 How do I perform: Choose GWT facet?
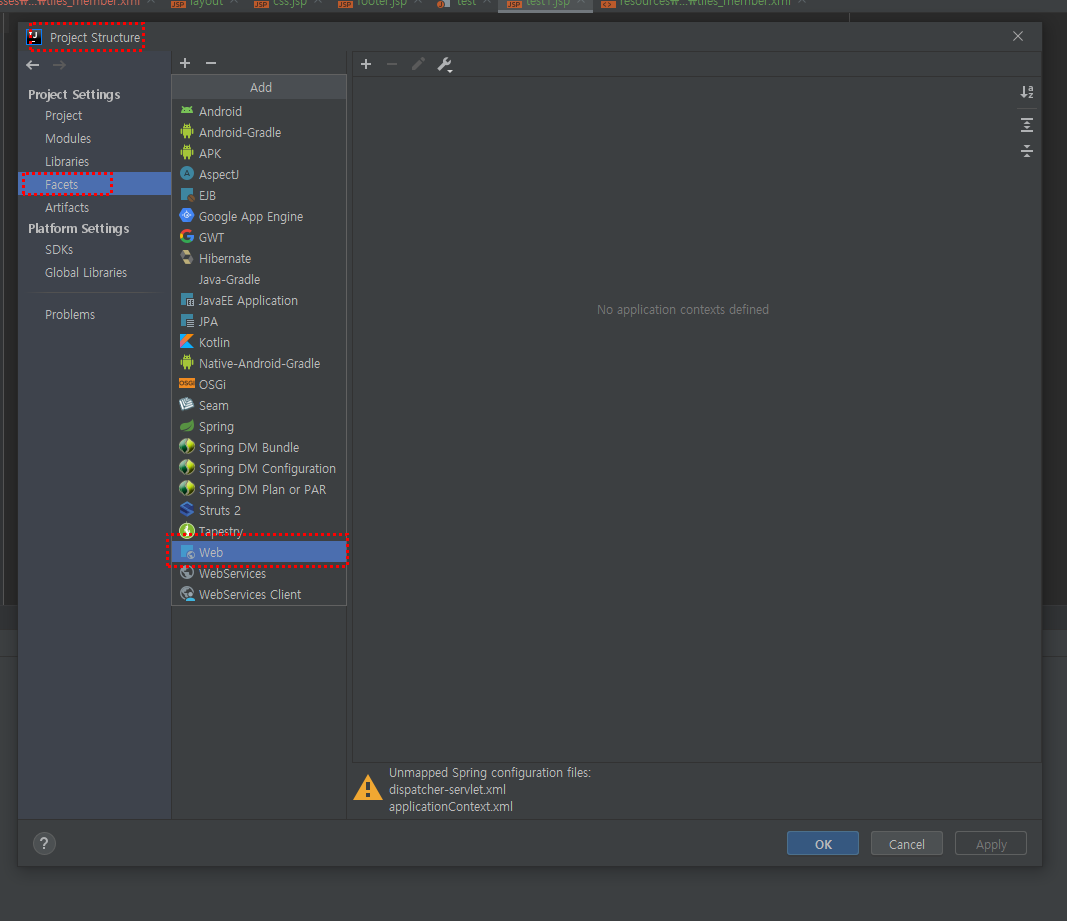coord(259,238)
